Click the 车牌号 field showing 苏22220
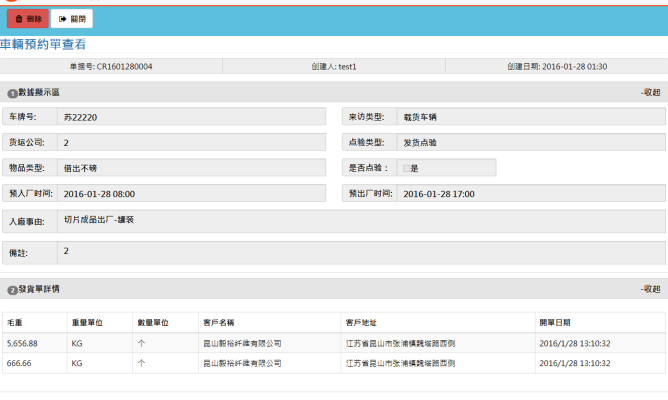Image resolution: width=668 pixels, height=400 pixels. (191, 117)
